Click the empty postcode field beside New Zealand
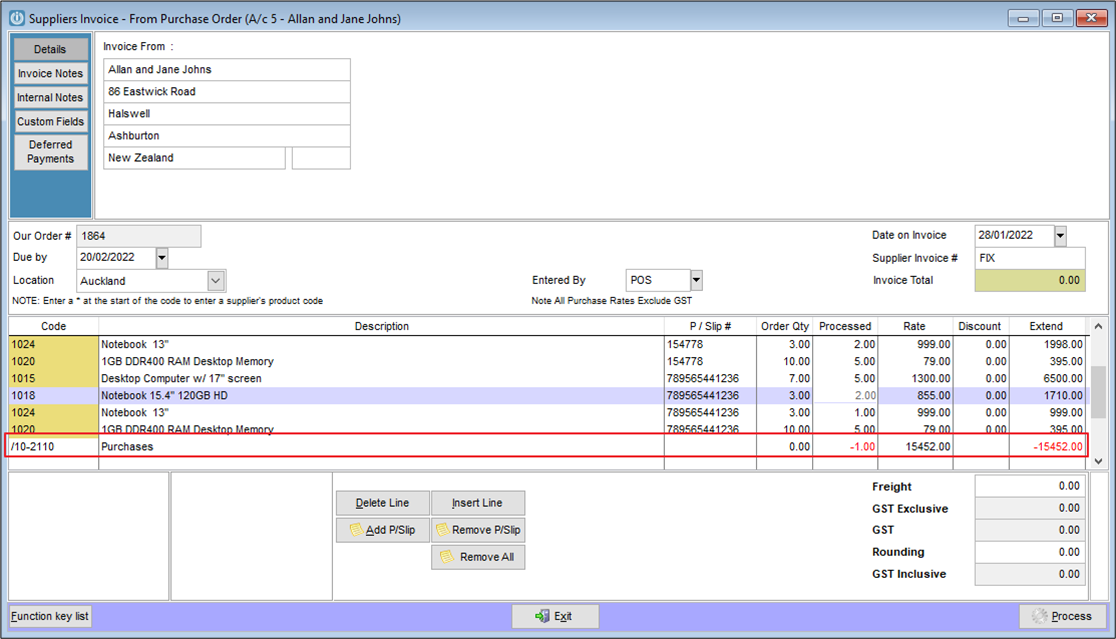The height and width of the screenshot is (639, 1116). coord(321,158)
